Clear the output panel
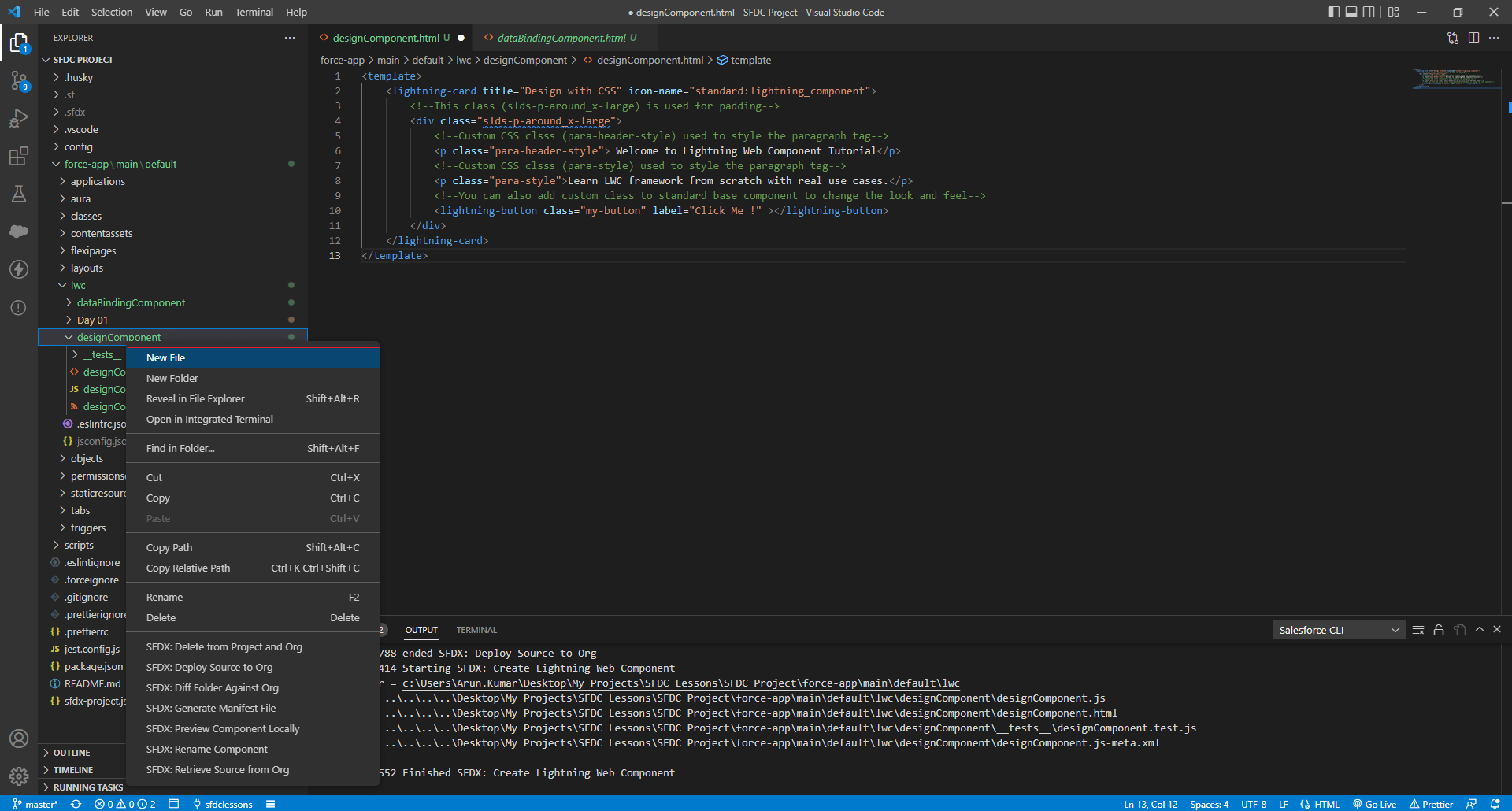 pos(1418,630)
